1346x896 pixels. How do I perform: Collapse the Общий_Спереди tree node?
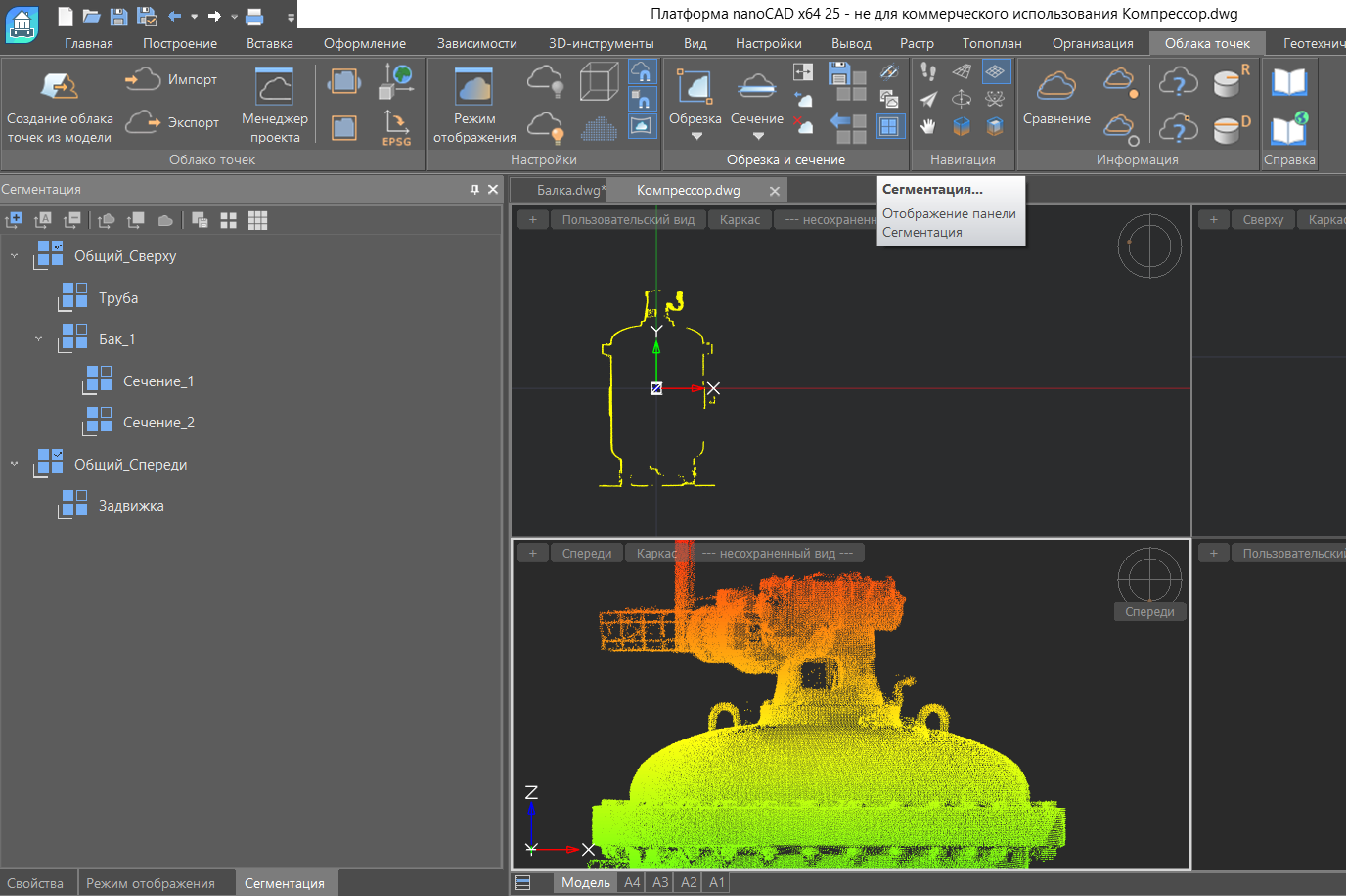tap(15, 464)
